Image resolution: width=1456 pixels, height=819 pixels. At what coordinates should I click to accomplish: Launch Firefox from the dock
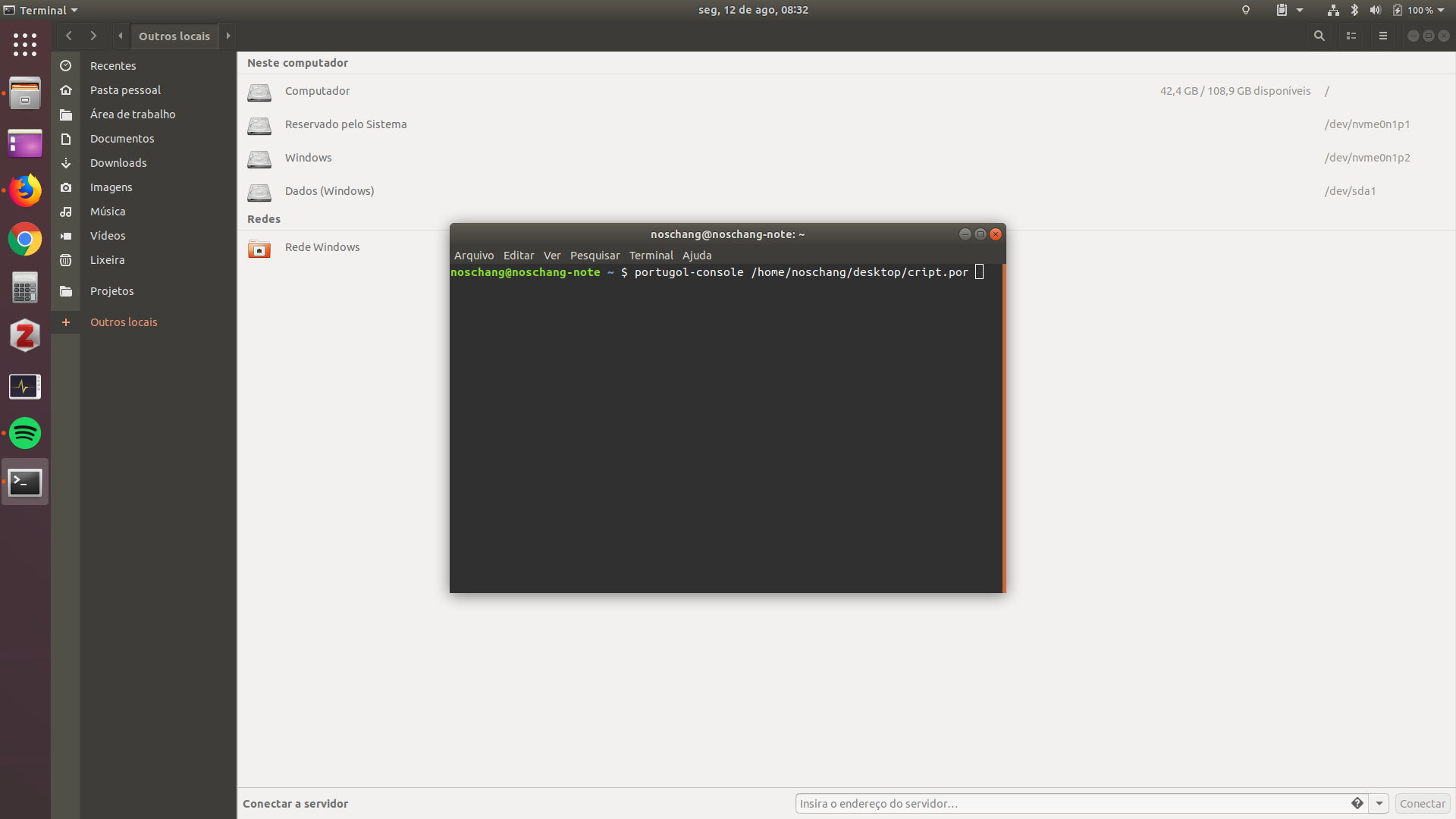tap(25, 191)
